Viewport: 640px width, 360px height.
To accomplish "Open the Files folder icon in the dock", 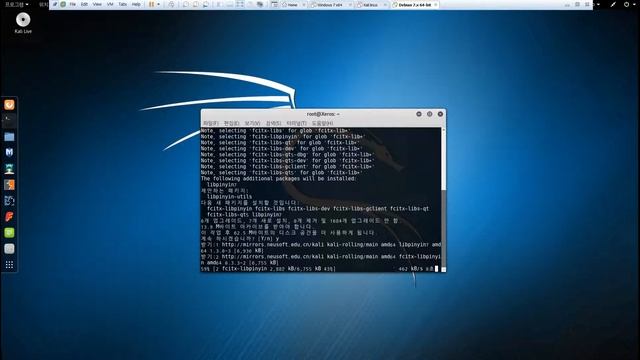I will click(x=9, y=136).
